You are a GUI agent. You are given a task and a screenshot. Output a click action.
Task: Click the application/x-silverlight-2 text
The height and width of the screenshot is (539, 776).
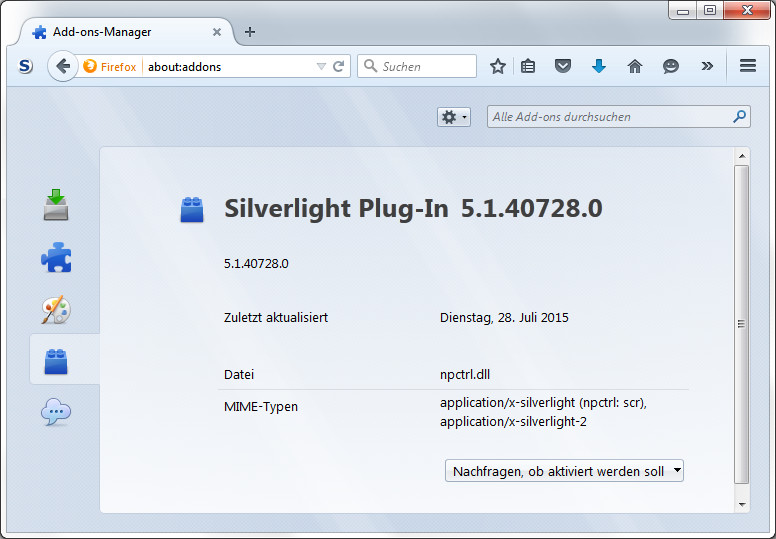click(x=513, y=422)
